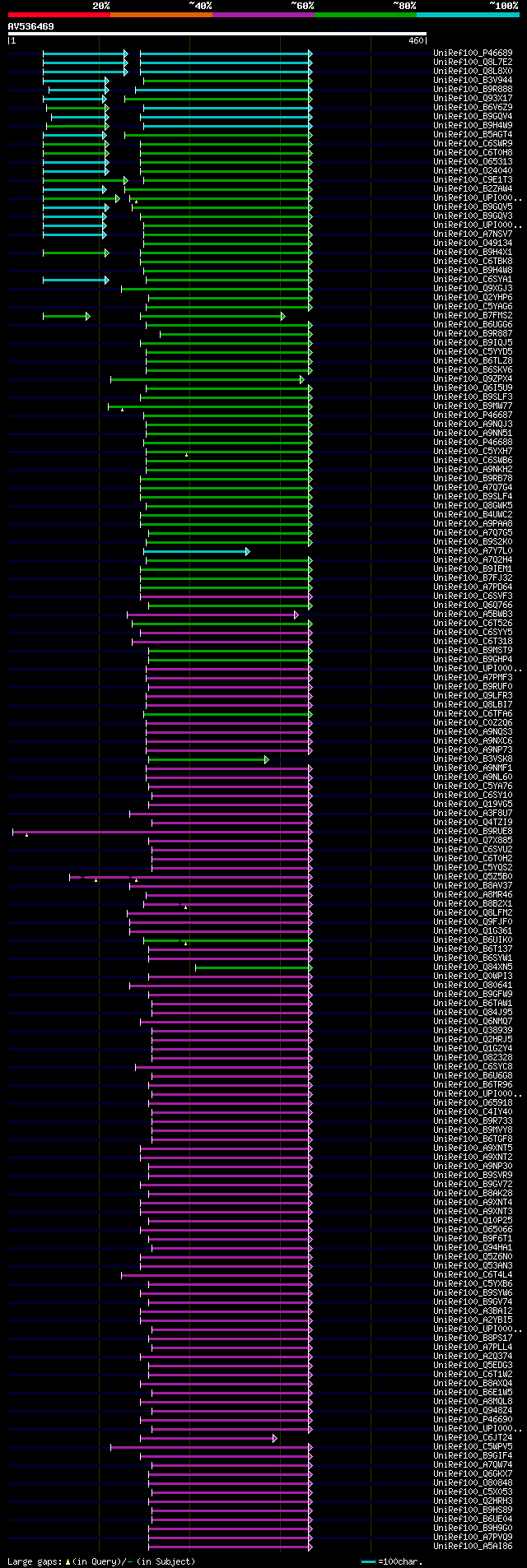Choose hit label UniRef100_P46687

point(473,415)
